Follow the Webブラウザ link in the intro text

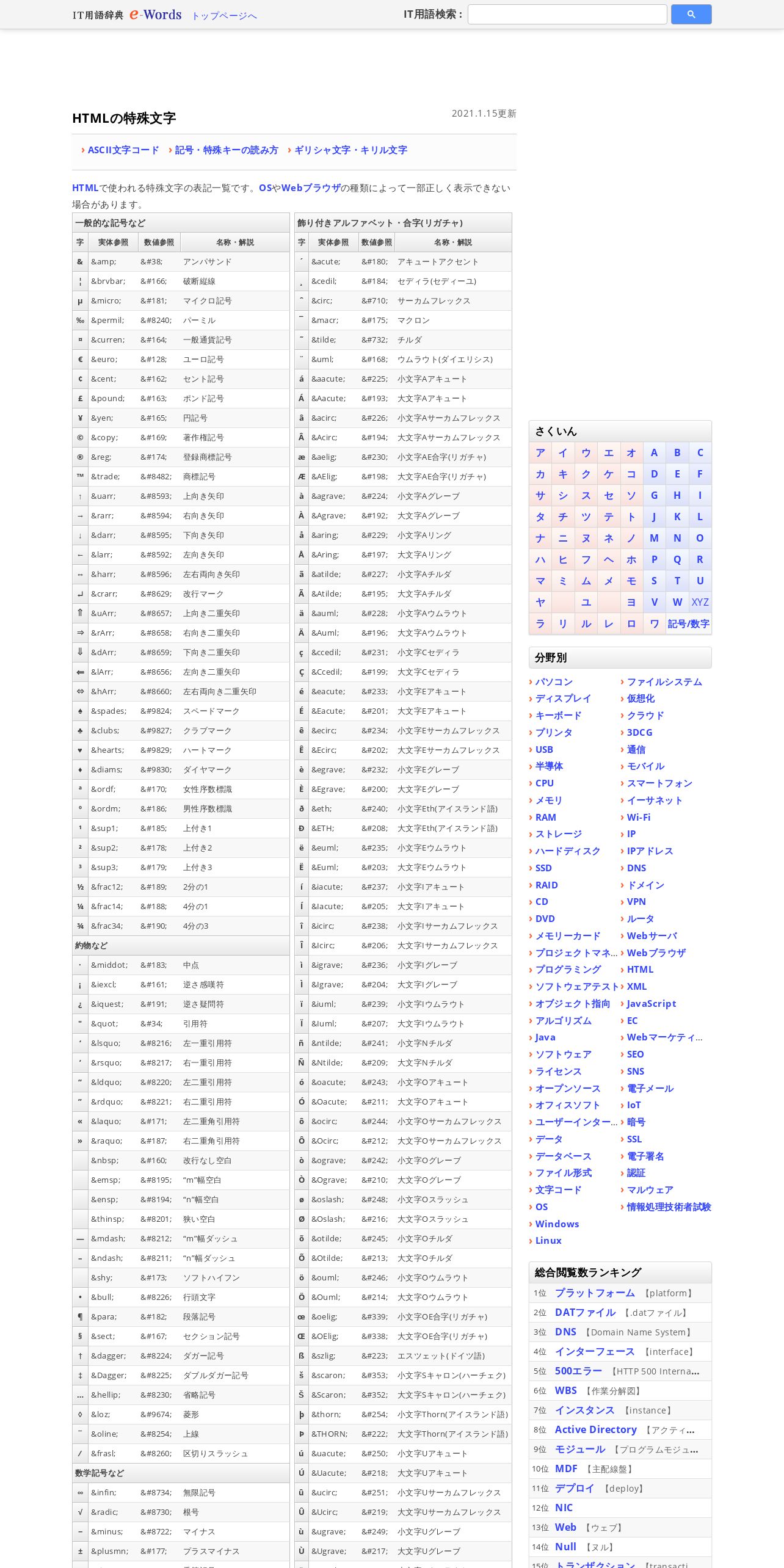(x=311, y=188)
